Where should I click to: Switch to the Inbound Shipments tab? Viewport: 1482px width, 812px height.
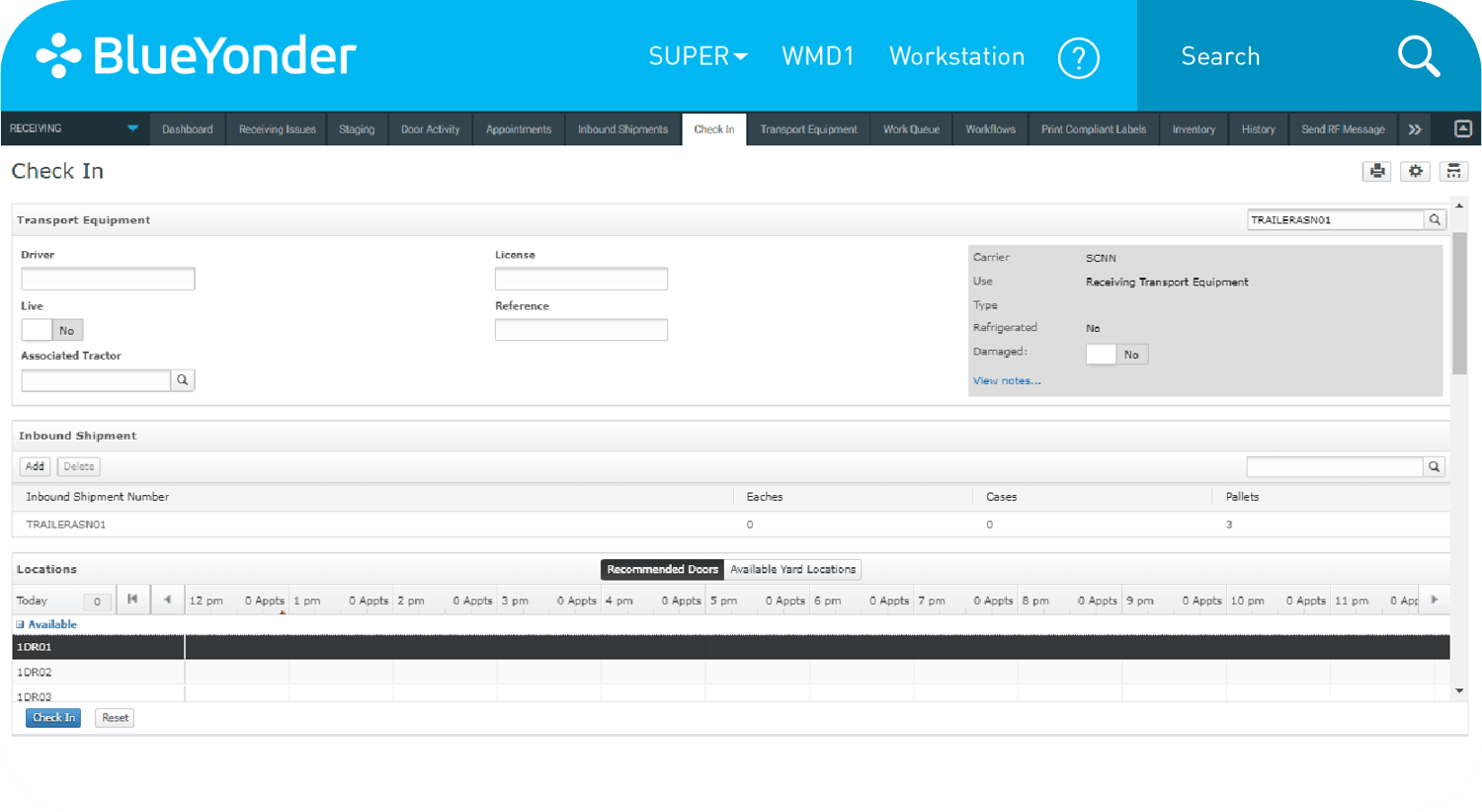(622, 128)
